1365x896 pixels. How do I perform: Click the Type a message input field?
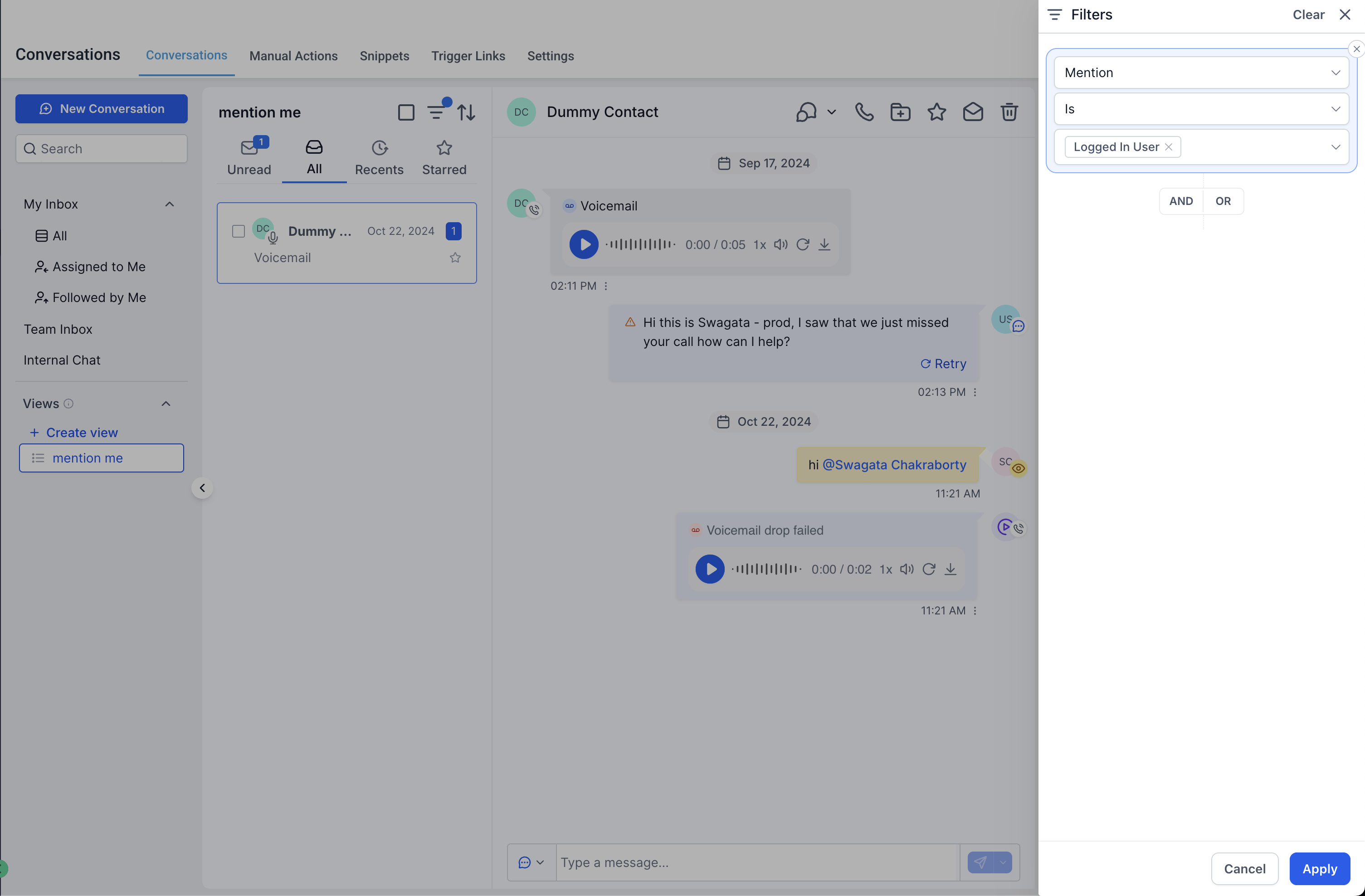coord(757,862)
